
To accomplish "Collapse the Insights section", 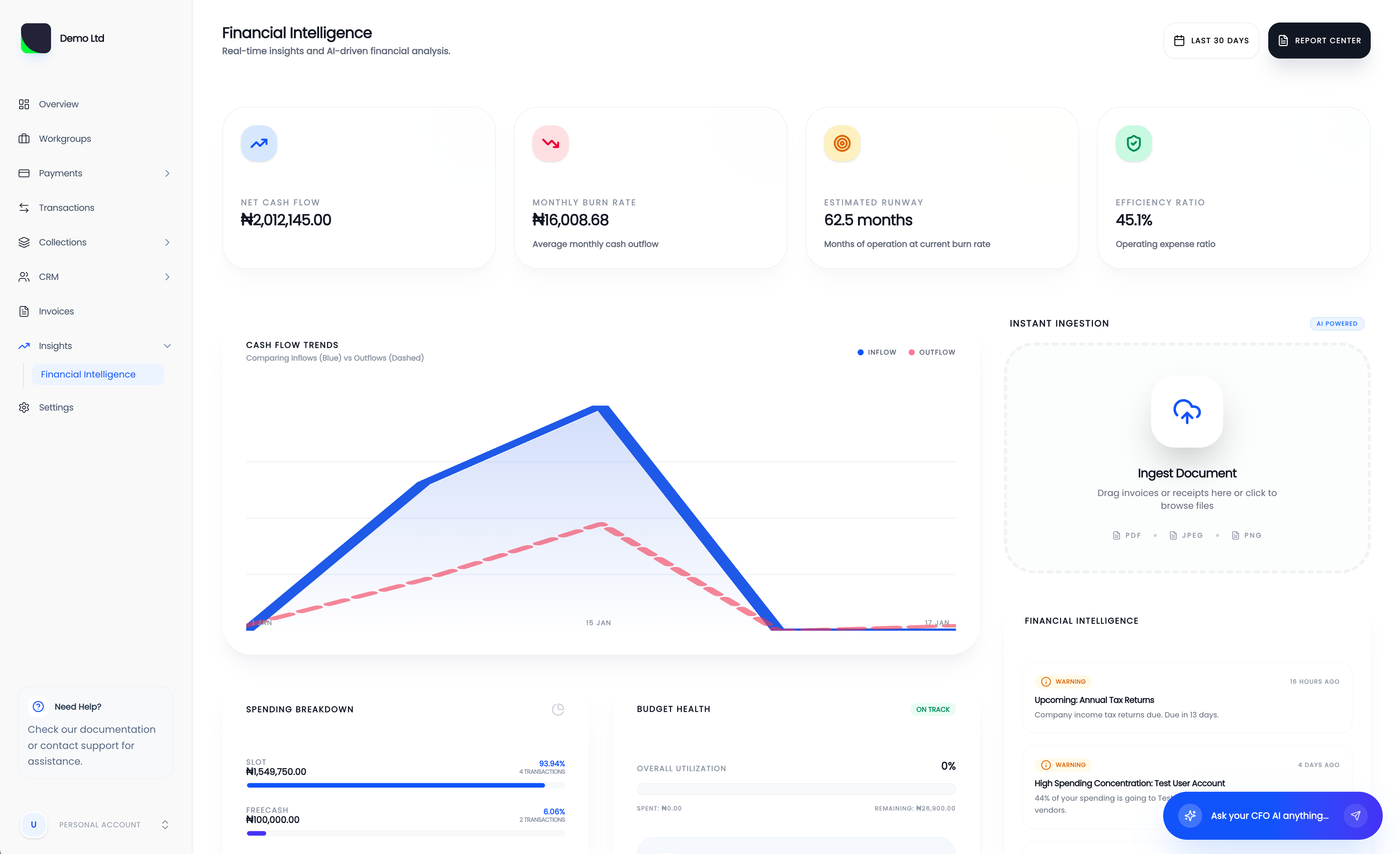I will (167, 345).
